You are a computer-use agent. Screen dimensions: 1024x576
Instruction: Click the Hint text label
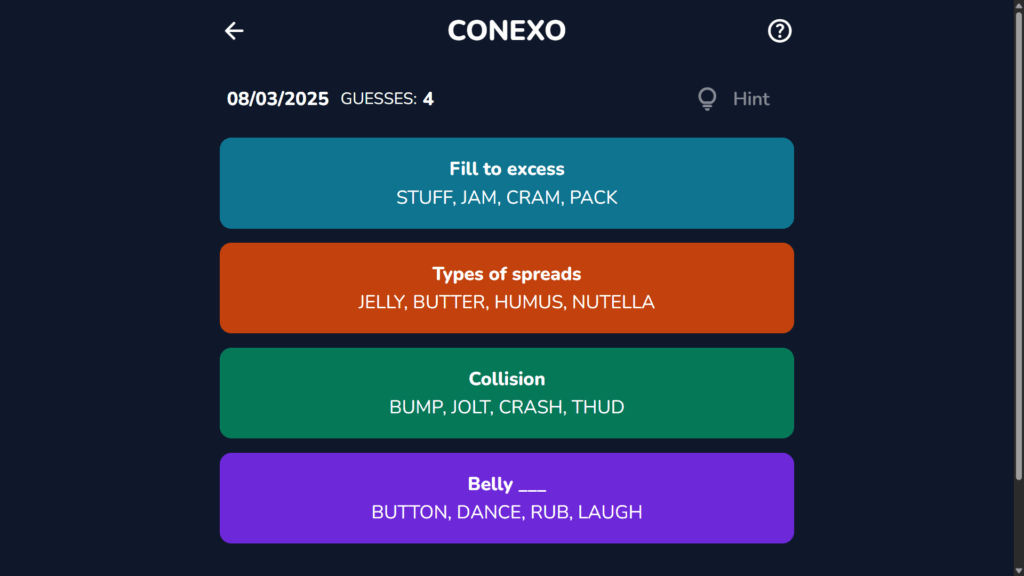[751, 98]
